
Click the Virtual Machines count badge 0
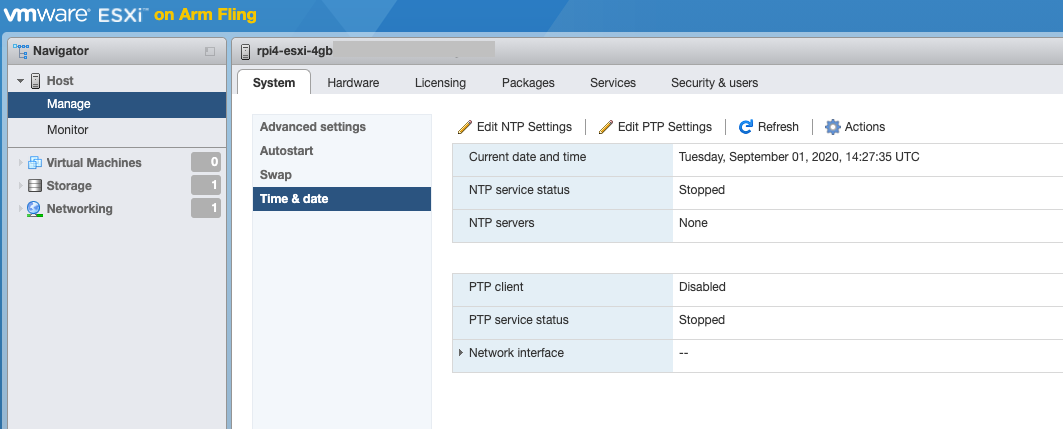(x=206, y=162)
